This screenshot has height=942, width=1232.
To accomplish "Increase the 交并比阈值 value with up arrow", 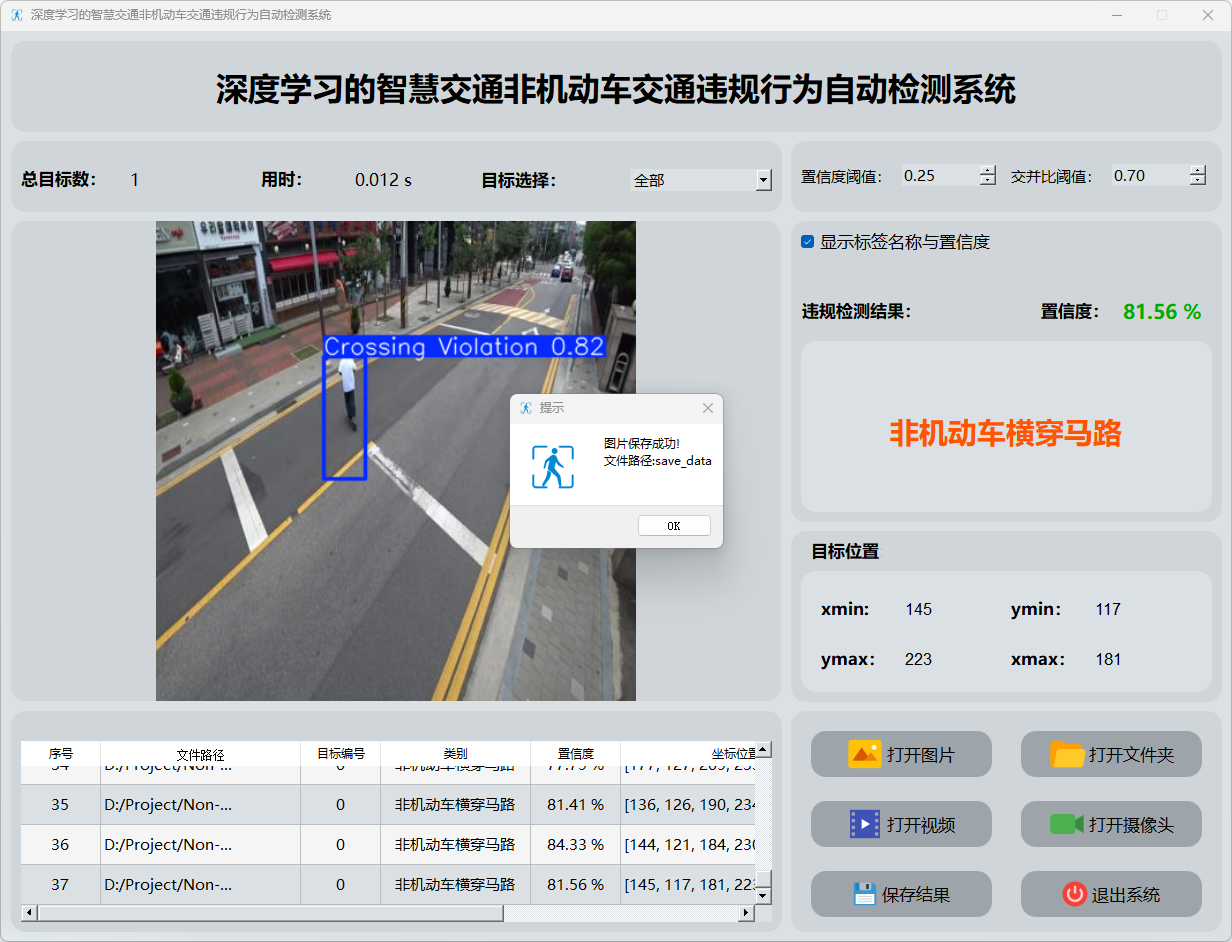I will tap(1198, 170).
